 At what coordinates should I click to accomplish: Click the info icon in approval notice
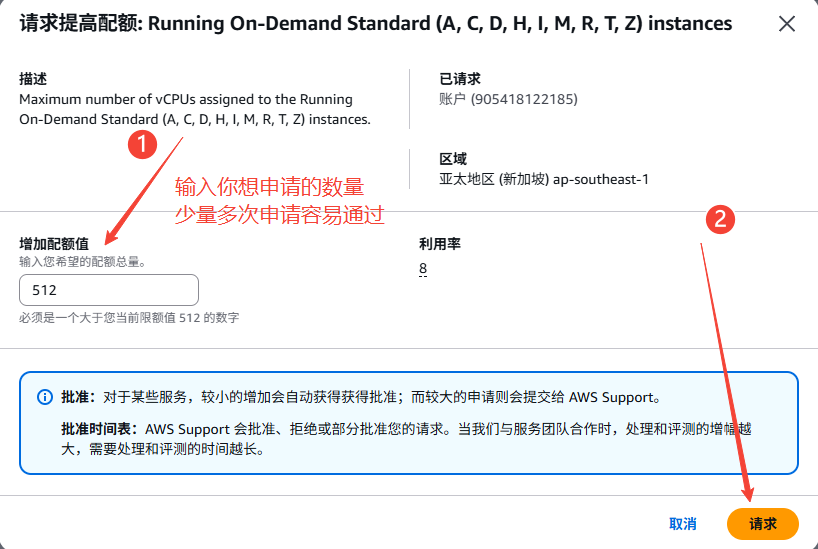(x=45, y=397)
